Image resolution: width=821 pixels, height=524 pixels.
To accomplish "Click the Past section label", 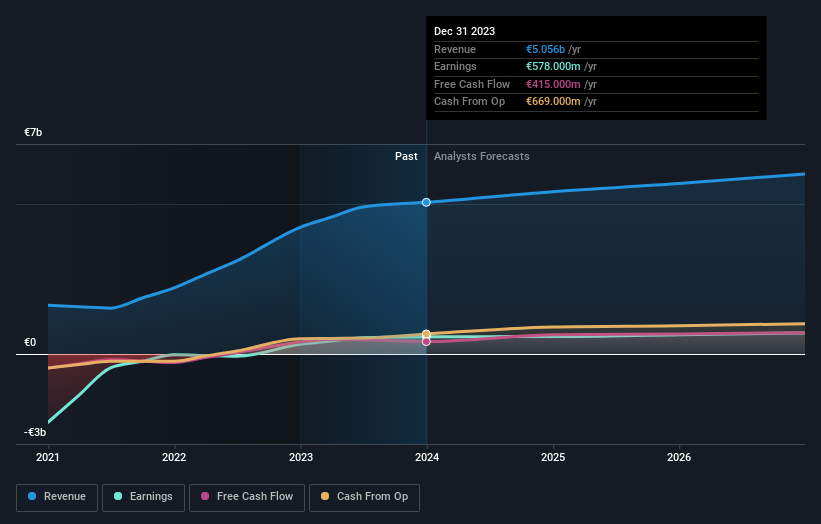I will pos(406,157).
